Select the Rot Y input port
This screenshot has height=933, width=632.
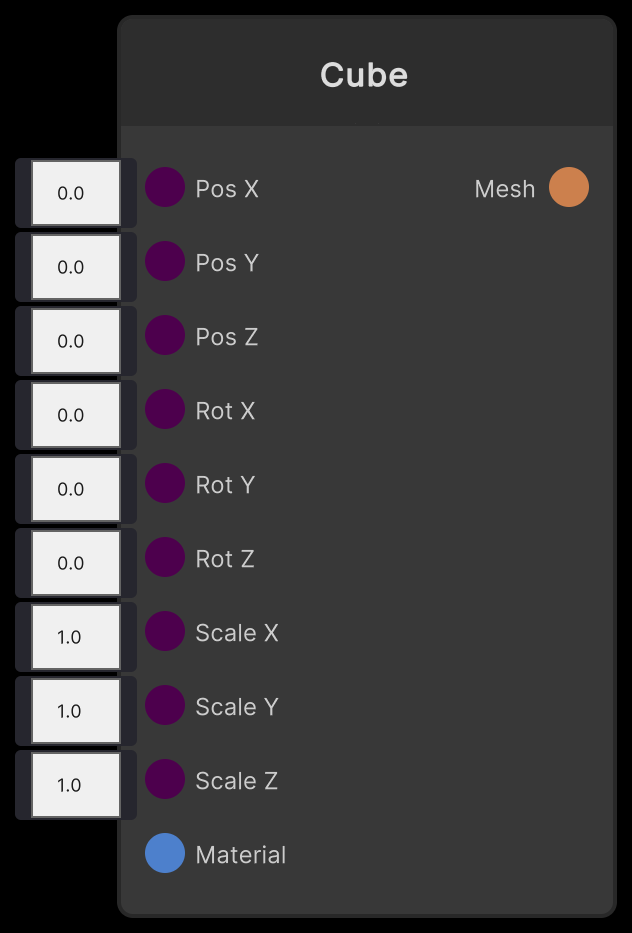pyautogui.click(x=165, y=484)
